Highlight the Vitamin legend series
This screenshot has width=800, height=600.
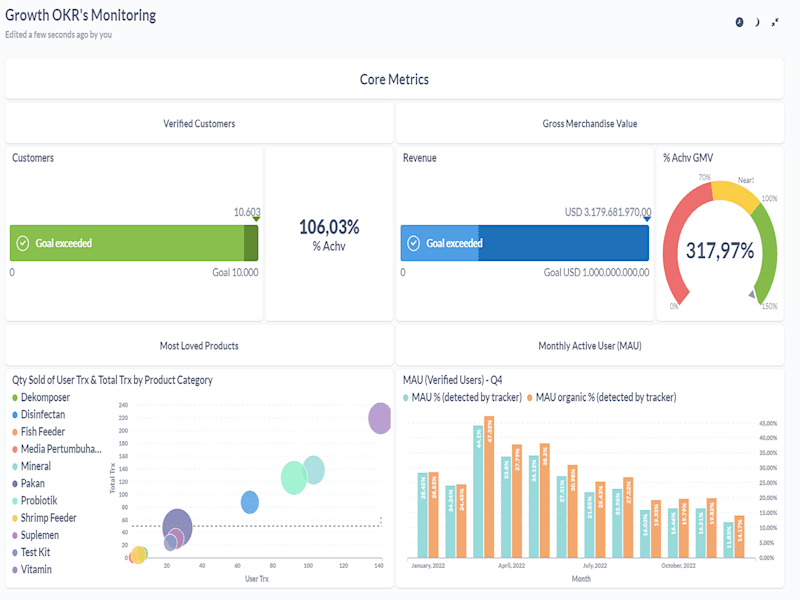32,569
